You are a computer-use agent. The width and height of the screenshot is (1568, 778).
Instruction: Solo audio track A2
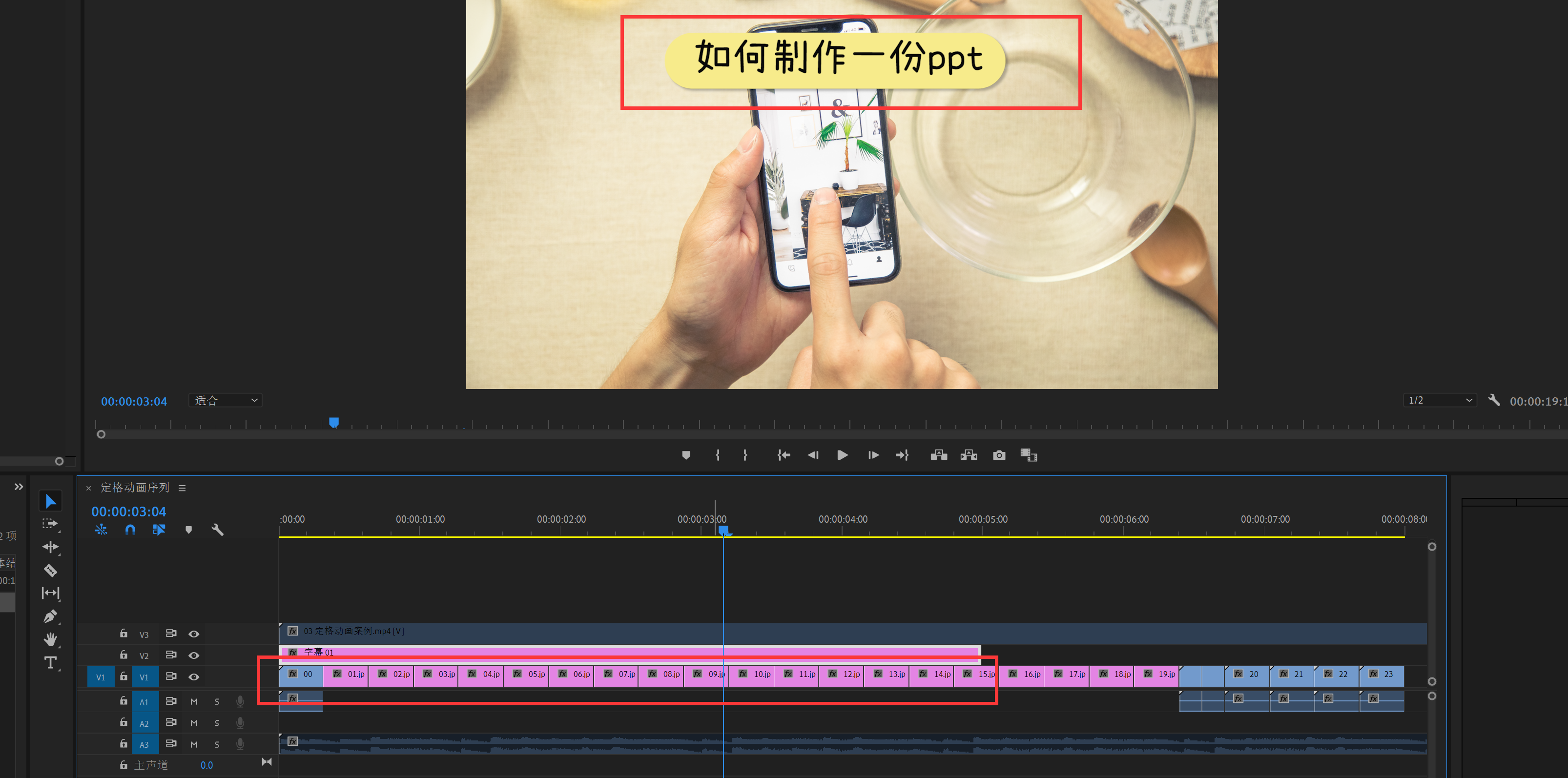[217, 723]
